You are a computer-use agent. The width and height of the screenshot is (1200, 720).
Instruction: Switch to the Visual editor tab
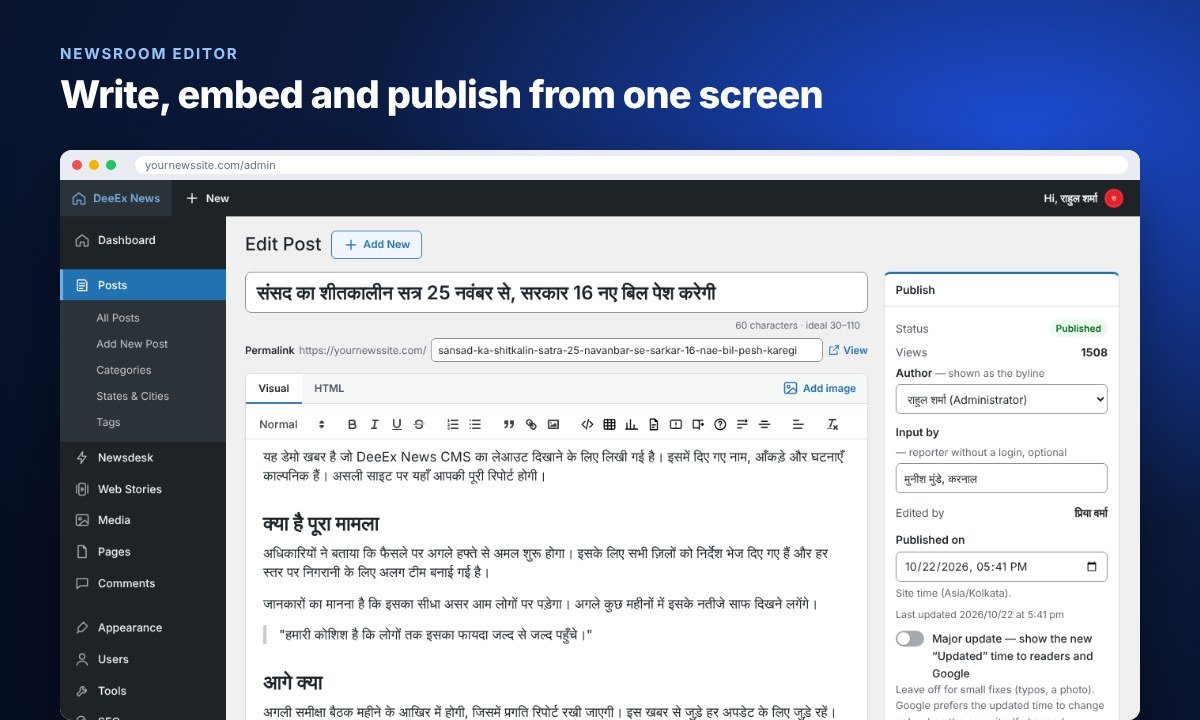pos(274,388)
